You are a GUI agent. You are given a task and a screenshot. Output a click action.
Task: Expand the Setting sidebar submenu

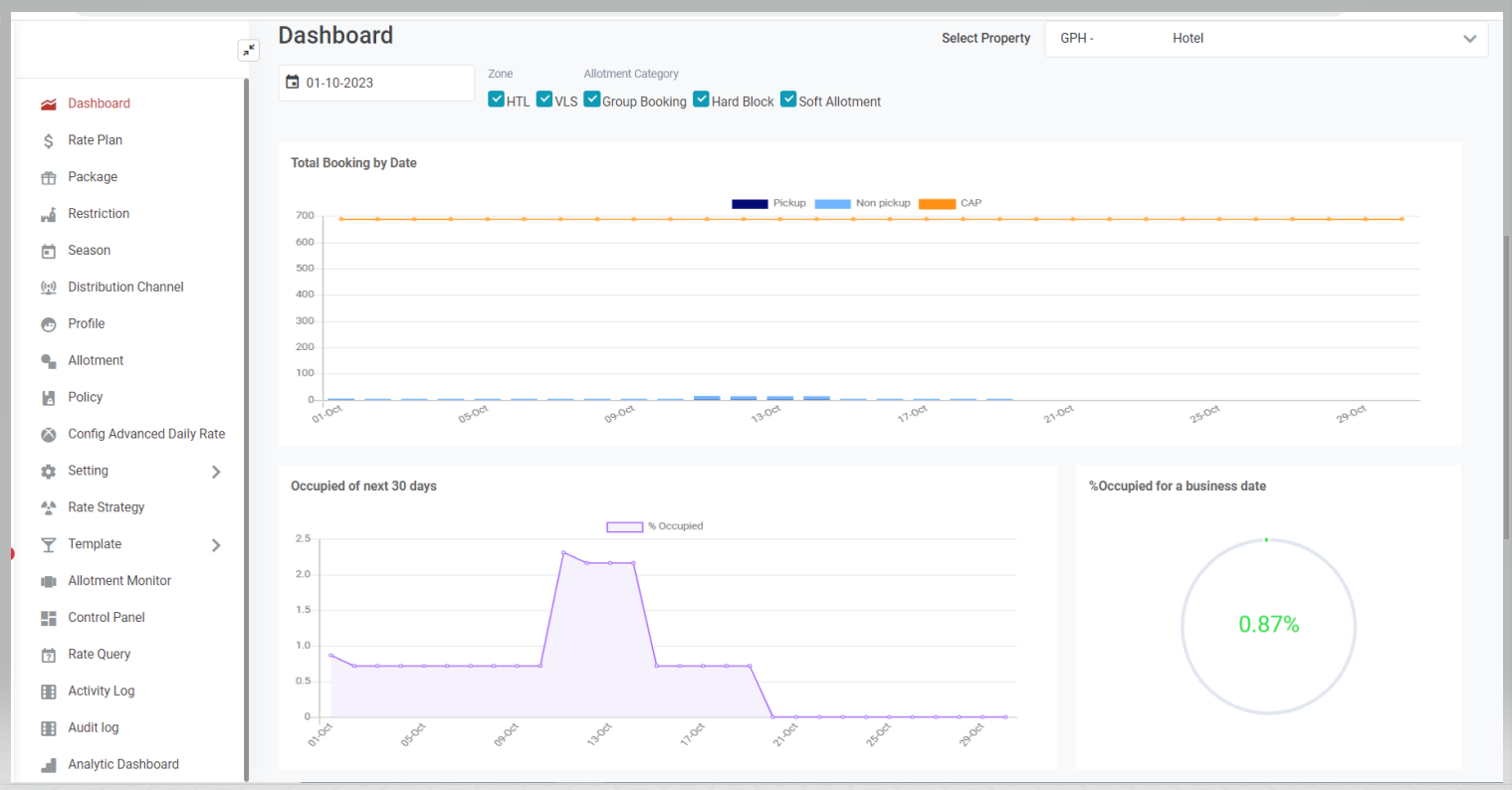point(215,471)
